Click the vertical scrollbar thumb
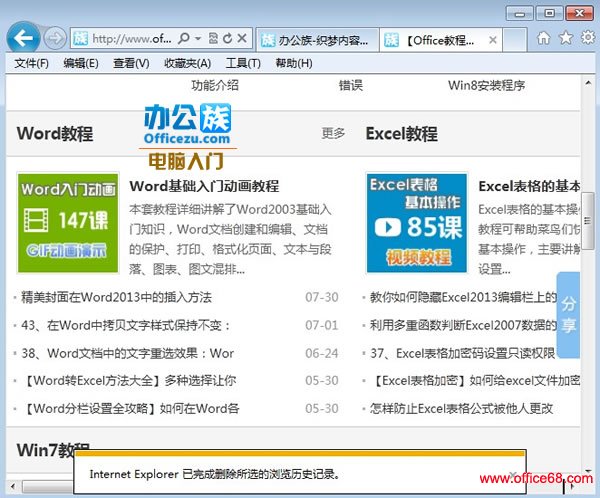Image resolution: width=600 pixels, height=498 pixels. coord(588,221)
